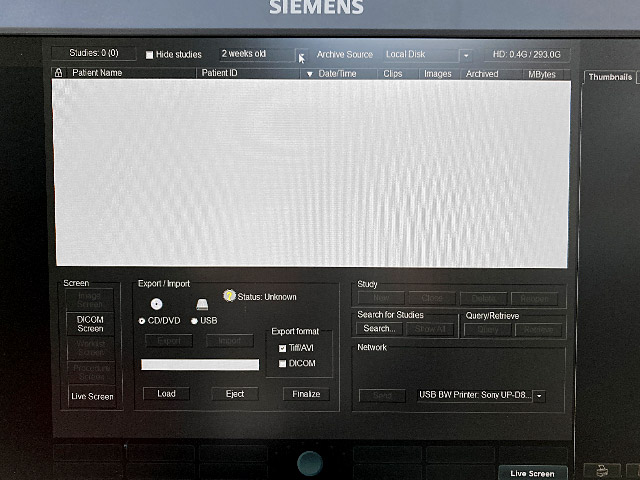Viewport: 640px width, 480px height.
Task: Click the Load button
Action: 167,394
